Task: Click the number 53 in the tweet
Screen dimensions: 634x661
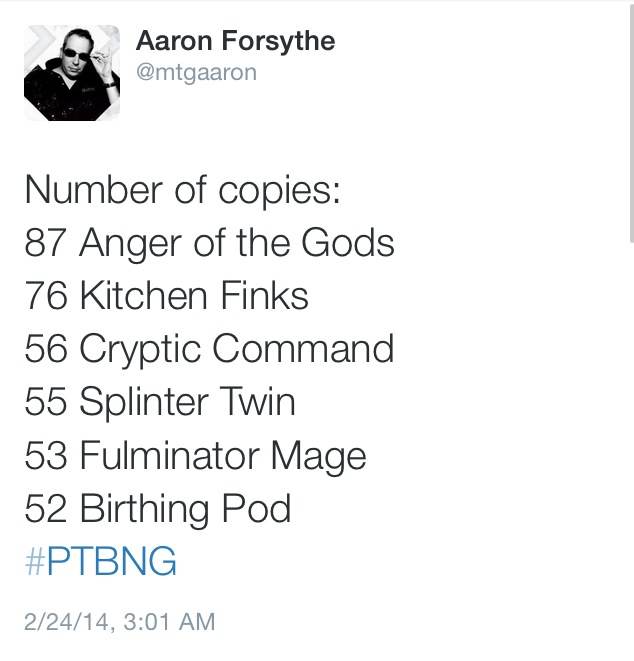Action: tap(45, 456)
